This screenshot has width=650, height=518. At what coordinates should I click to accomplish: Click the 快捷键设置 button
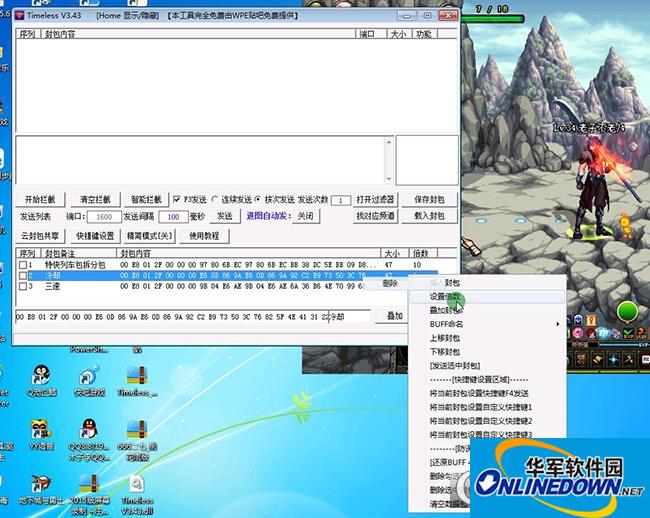[95, 236]
